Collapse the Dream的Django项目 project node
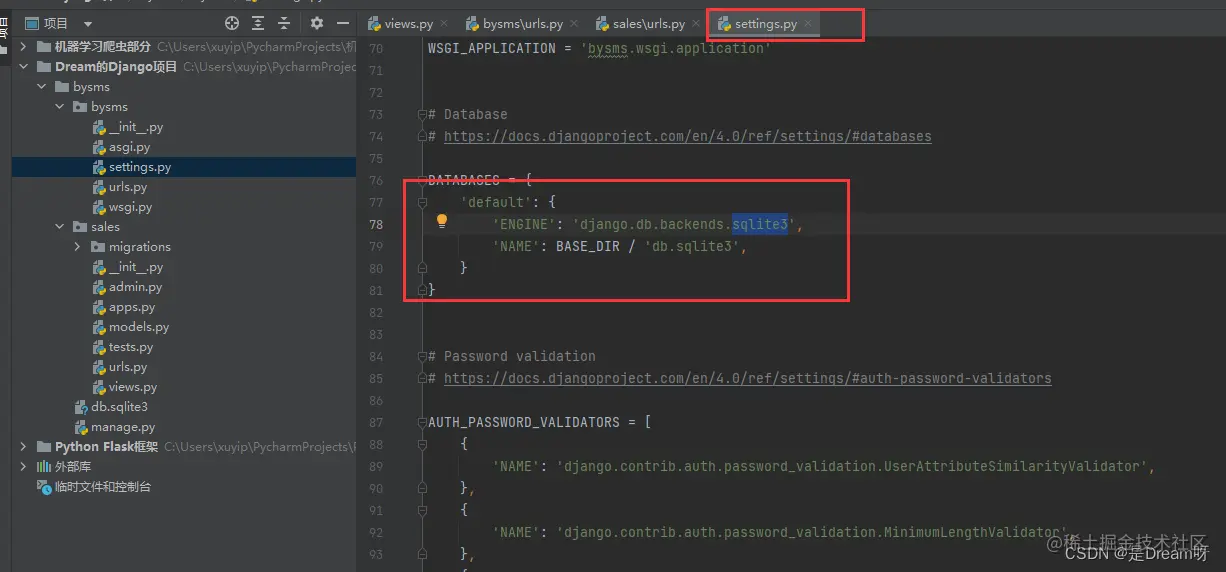 pos(24,67)
